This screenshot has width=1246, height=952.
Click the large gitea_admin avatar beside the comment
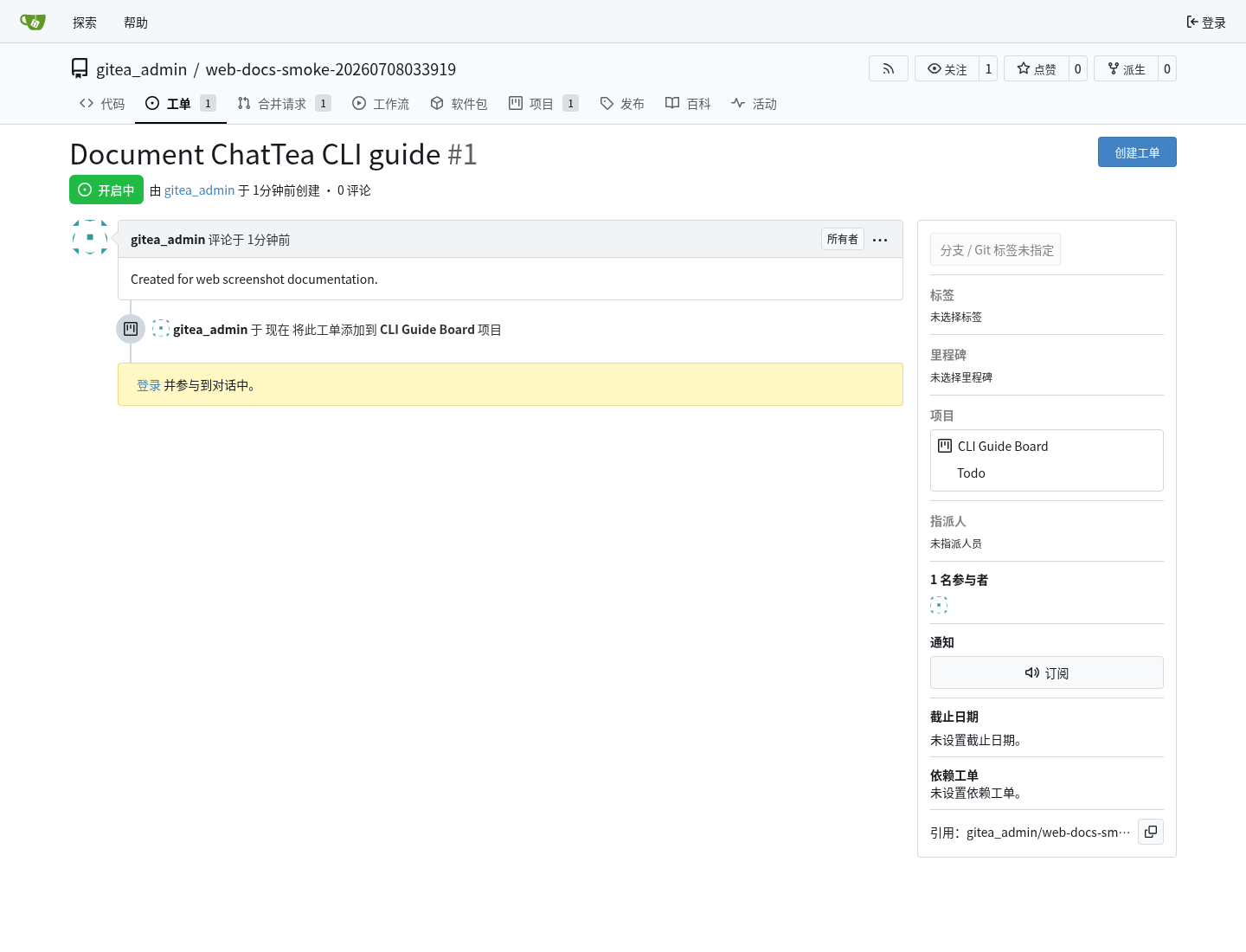coord(90,237)
